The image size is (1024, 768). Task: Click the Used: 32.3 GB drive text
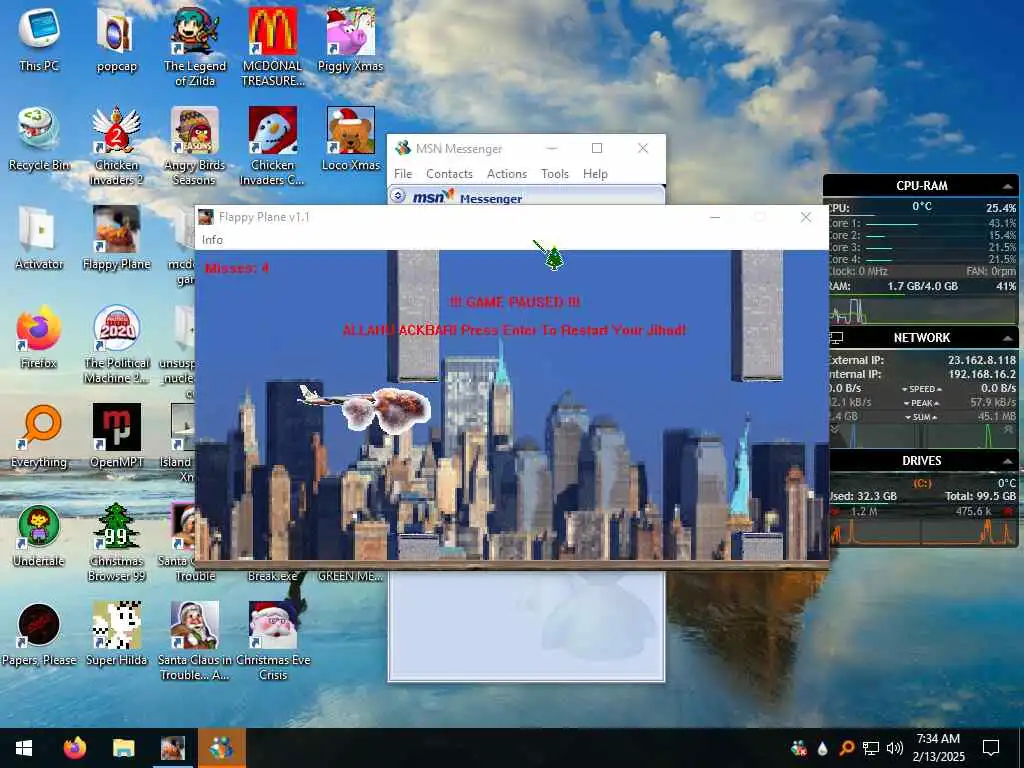point(863,496)
